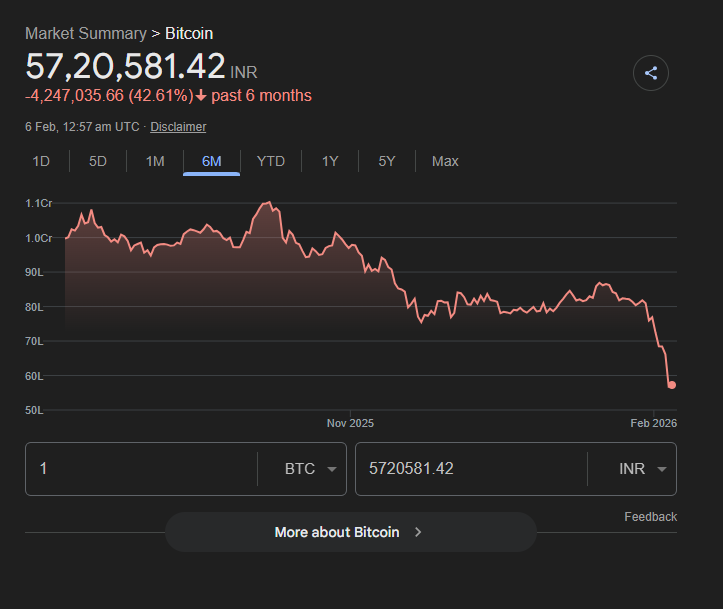
Task: Select the 1D time range tab
Action: coord(41,161)
